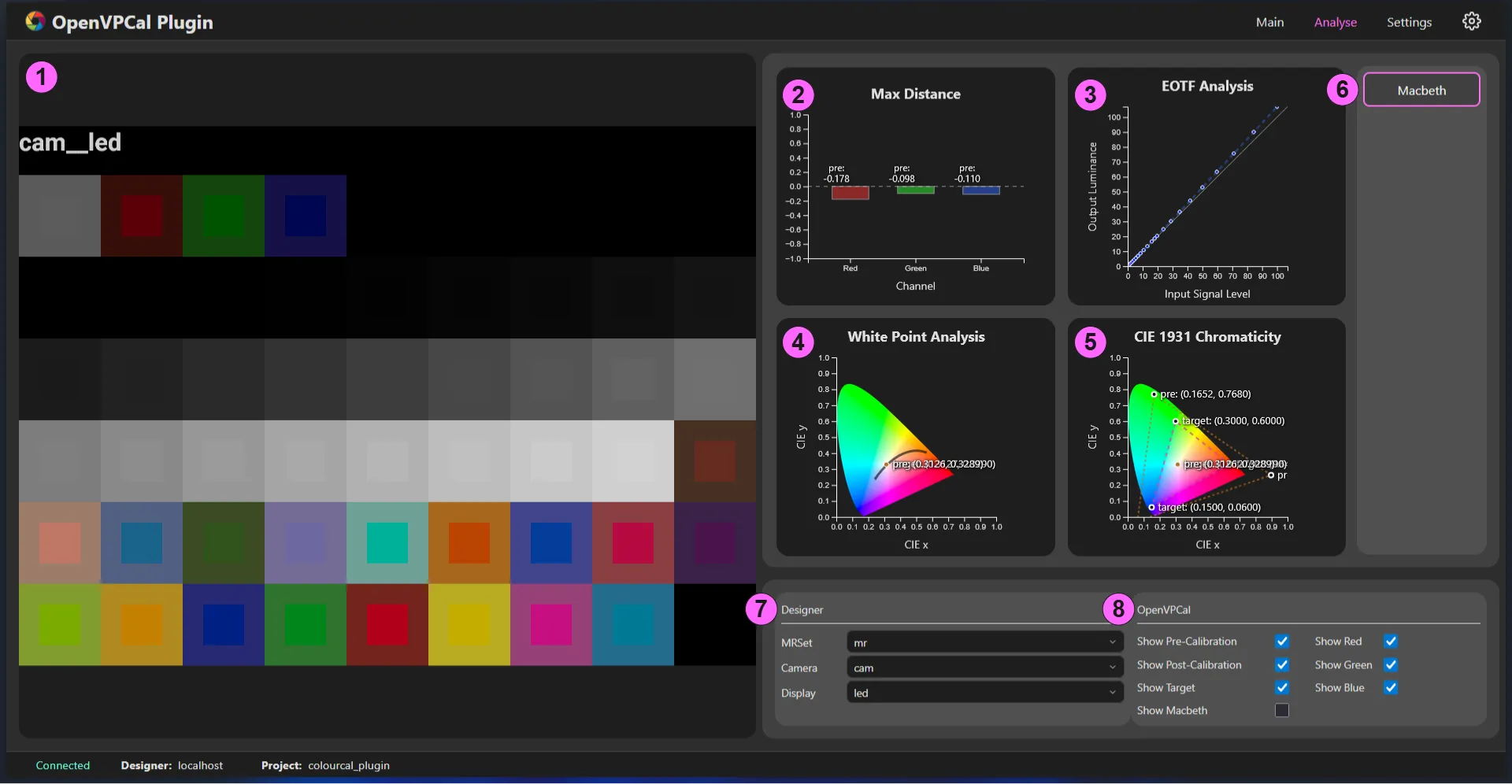The height and width of the screenshot is (784, 1512).
Task: Select marker 4 on White Point Analysis
Action: [x=799, y=342]
